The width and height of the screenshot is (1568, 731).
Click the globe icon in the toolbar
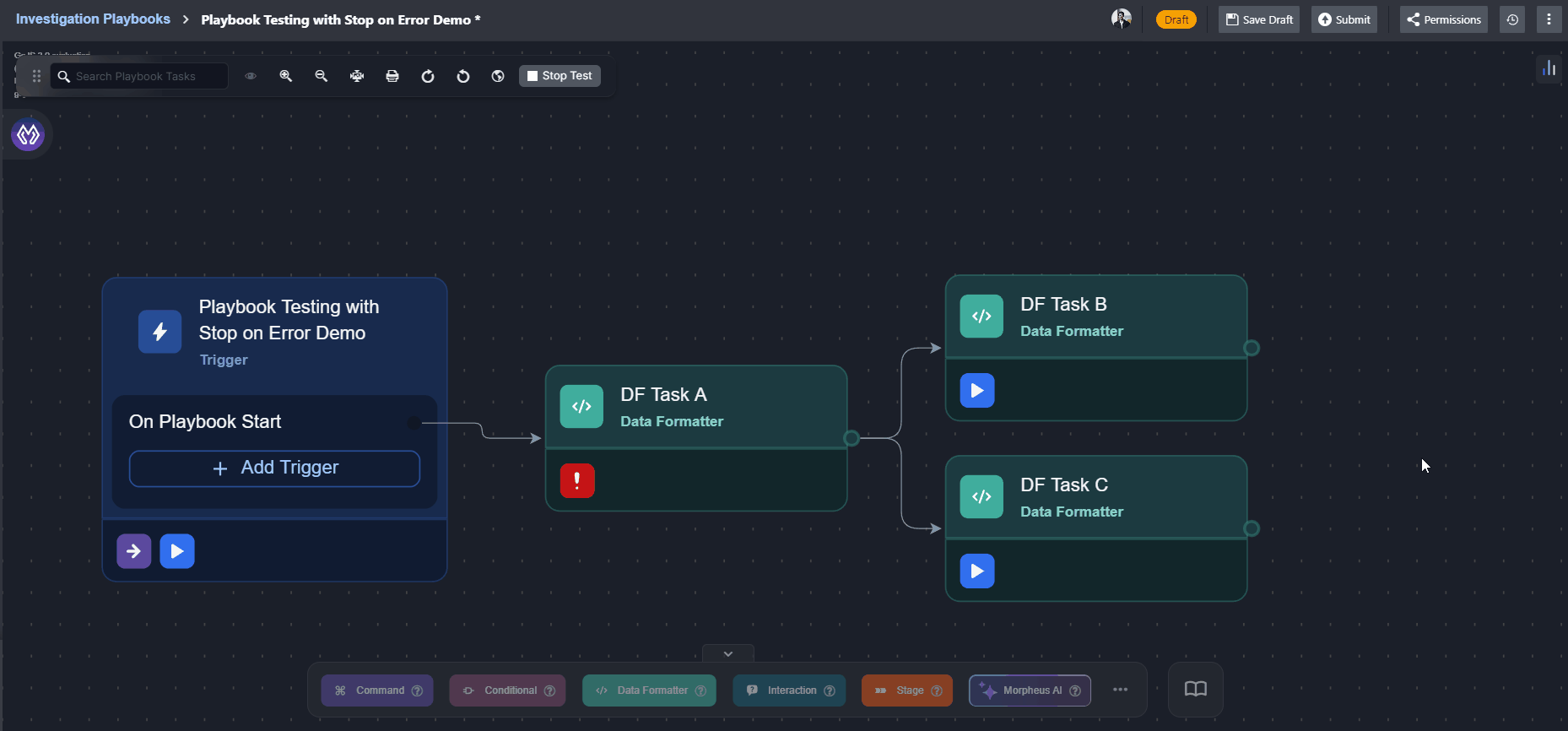(498, 76)
